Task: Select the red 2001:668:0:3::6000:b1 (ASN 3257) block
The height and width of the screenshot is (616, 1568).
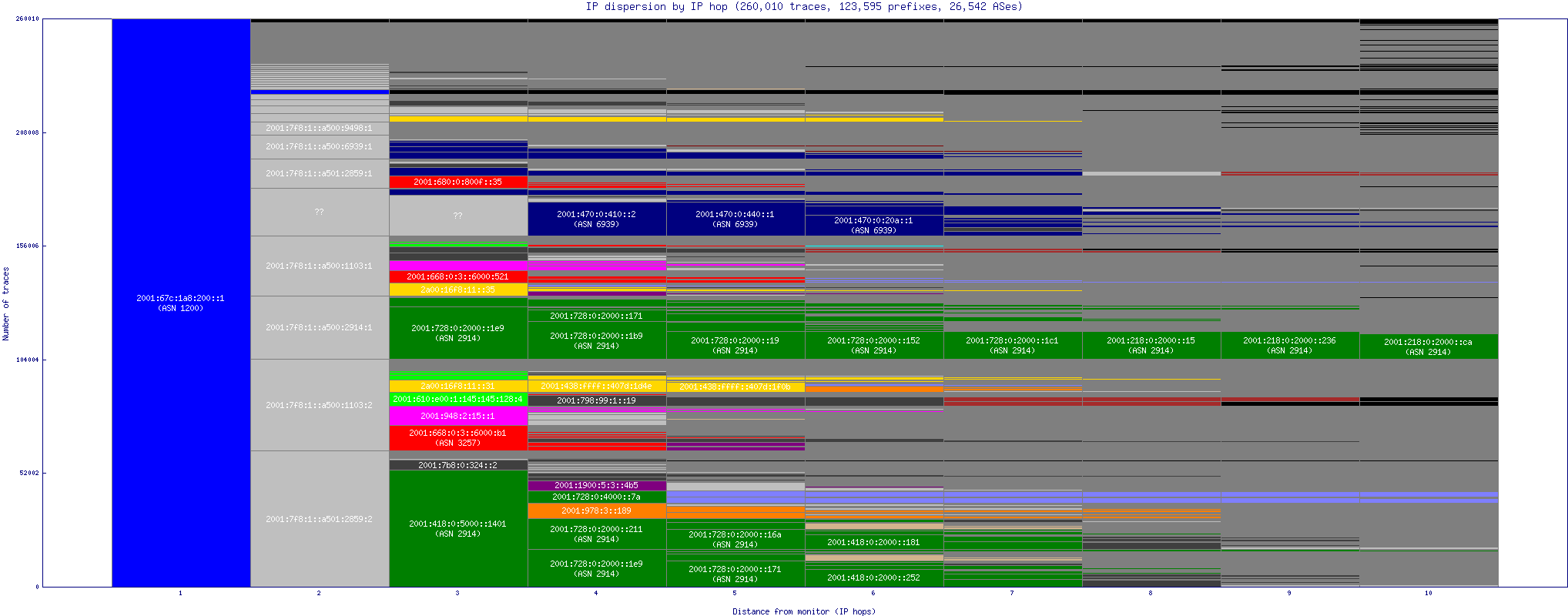Action: tap(458, 438)
